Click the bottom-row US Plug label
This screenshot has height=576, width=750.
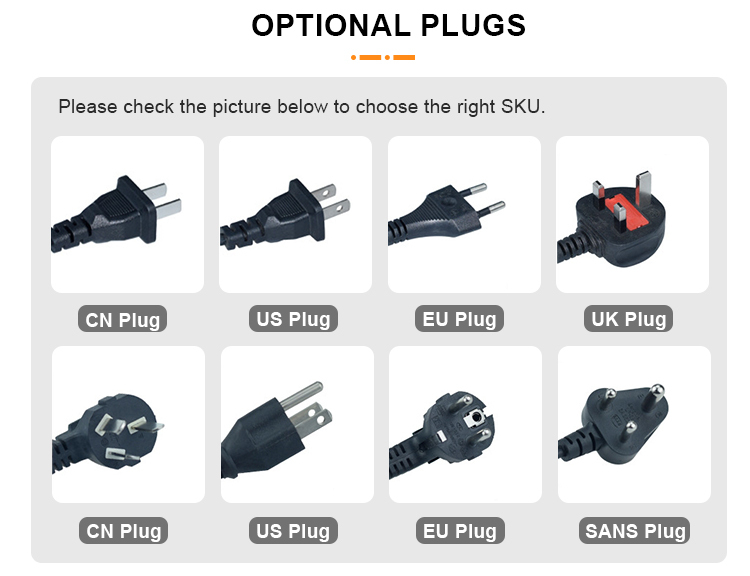click(293, 531)
